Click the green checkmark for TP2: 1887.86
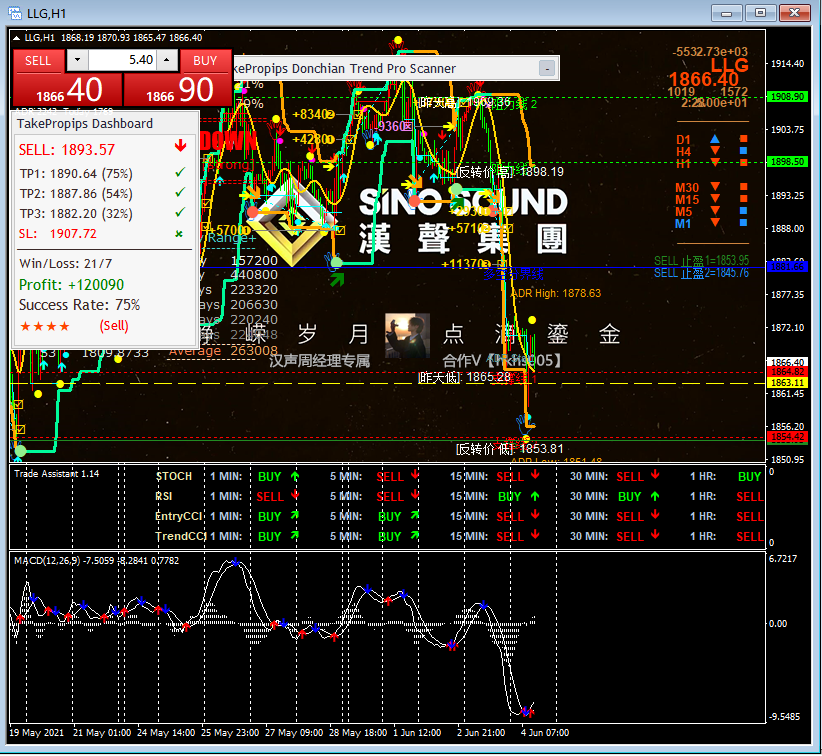This screenshot has height=756, width=822. click(180, 192)
